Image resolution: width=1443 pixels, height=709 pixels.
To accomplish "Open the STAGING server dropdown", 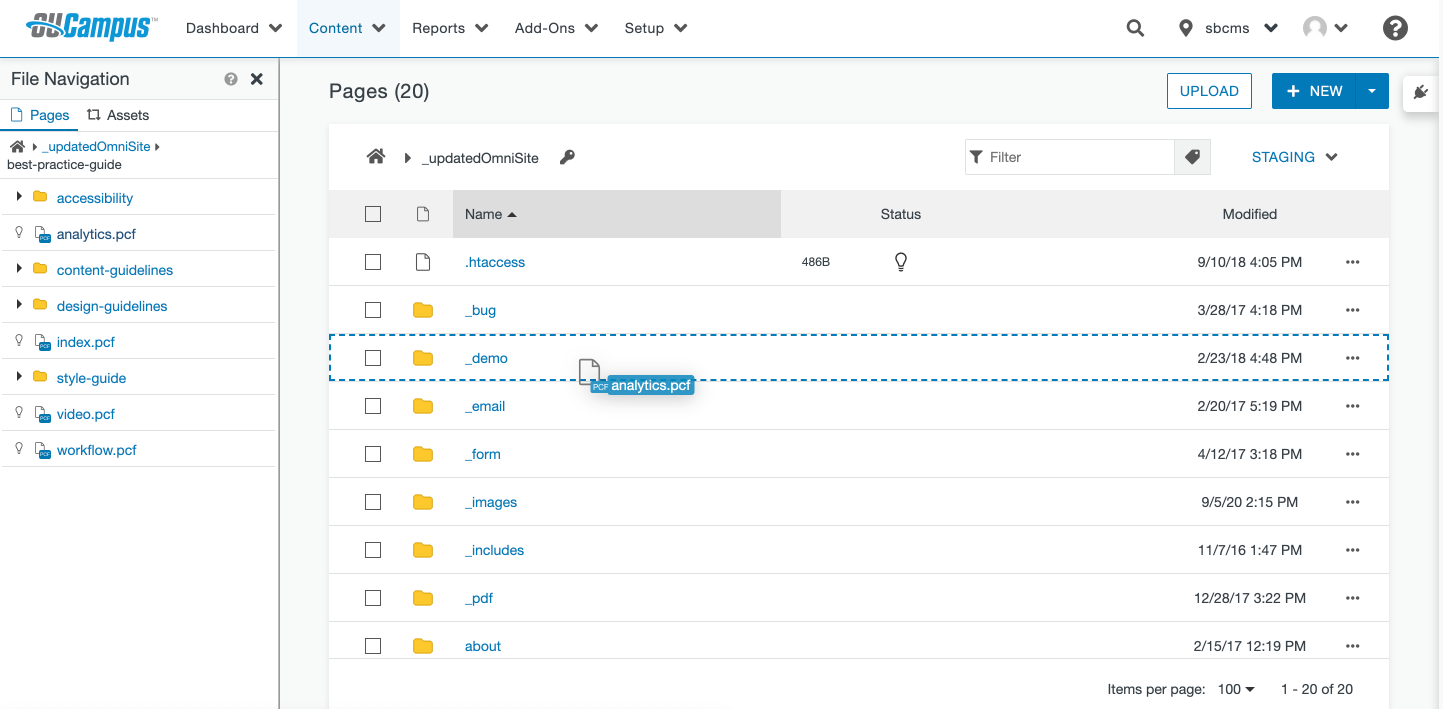I will coord(1294,157).
